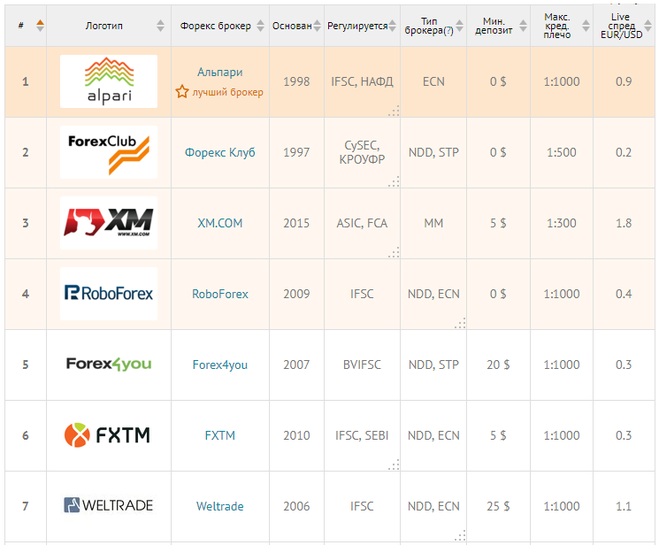Screen dimensions: 659x545
Task: Select the 'IFSC, SEBI' cell
Action: point(362,435)
